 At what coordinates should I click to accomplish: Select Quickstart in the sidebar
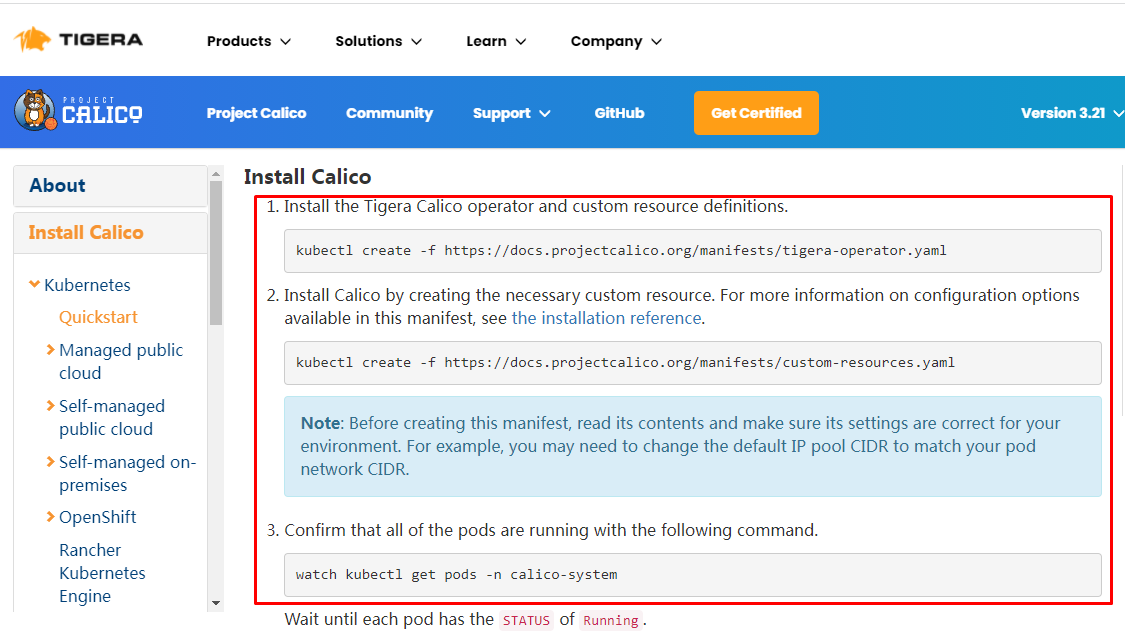(98, 317)
